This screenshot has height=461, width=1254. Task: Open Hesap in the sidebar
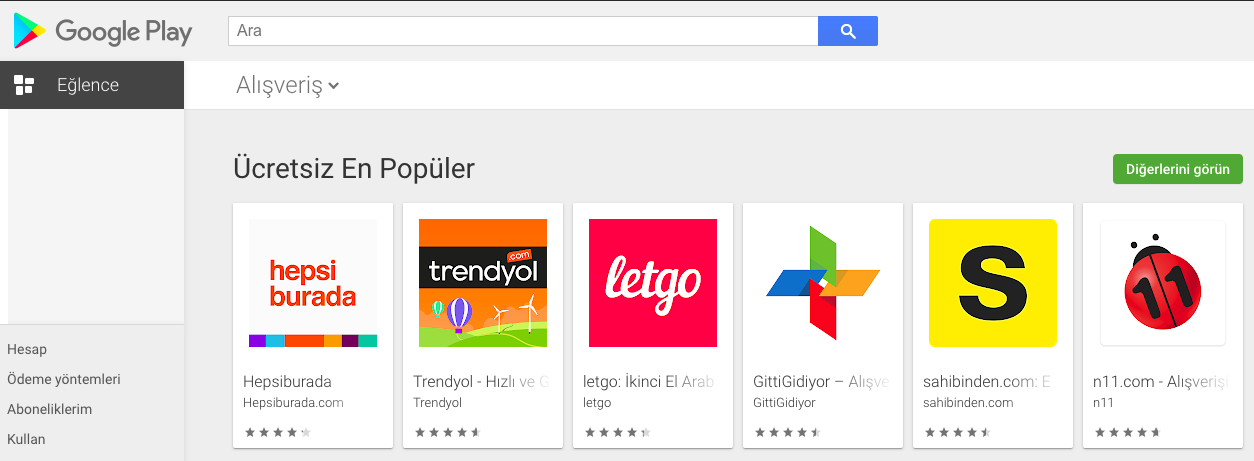tap(27, 349)
